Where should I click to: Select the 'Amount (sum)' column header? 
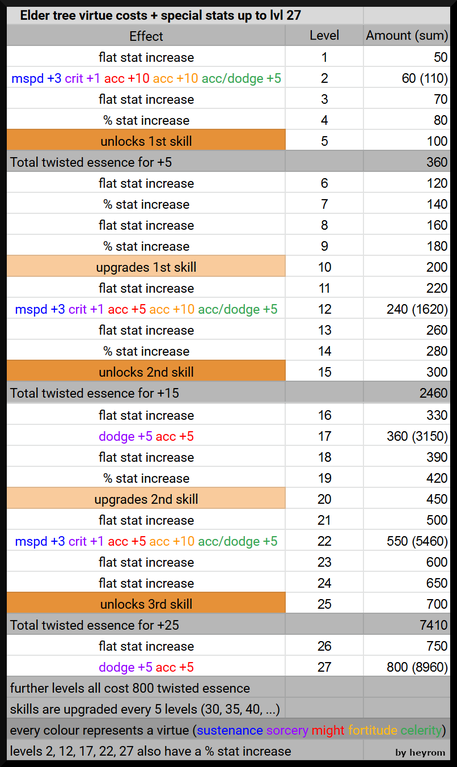[407, 35]
